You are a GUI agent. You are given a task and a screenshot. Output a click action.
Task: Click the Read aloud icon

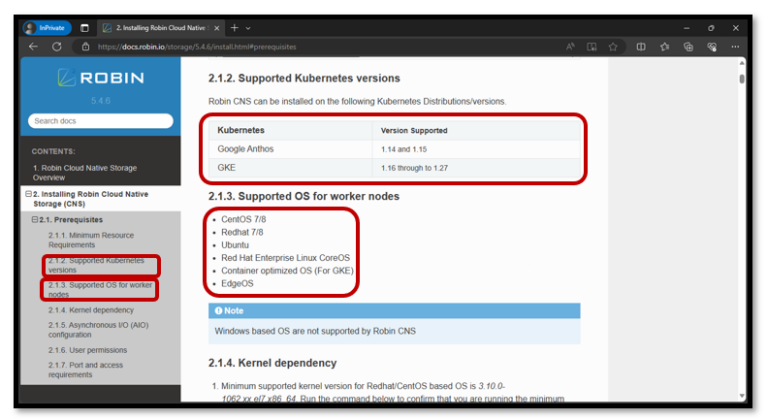(570, 47)
